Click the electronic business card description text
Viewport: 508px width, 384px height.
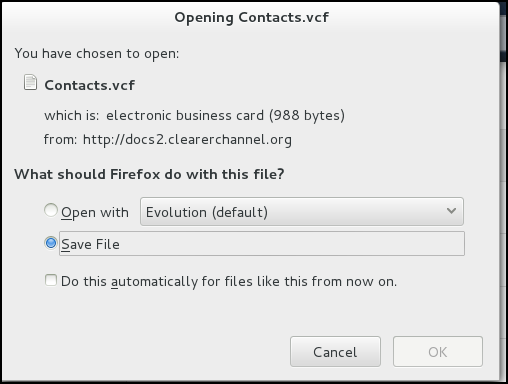click(x=225, y=116)
